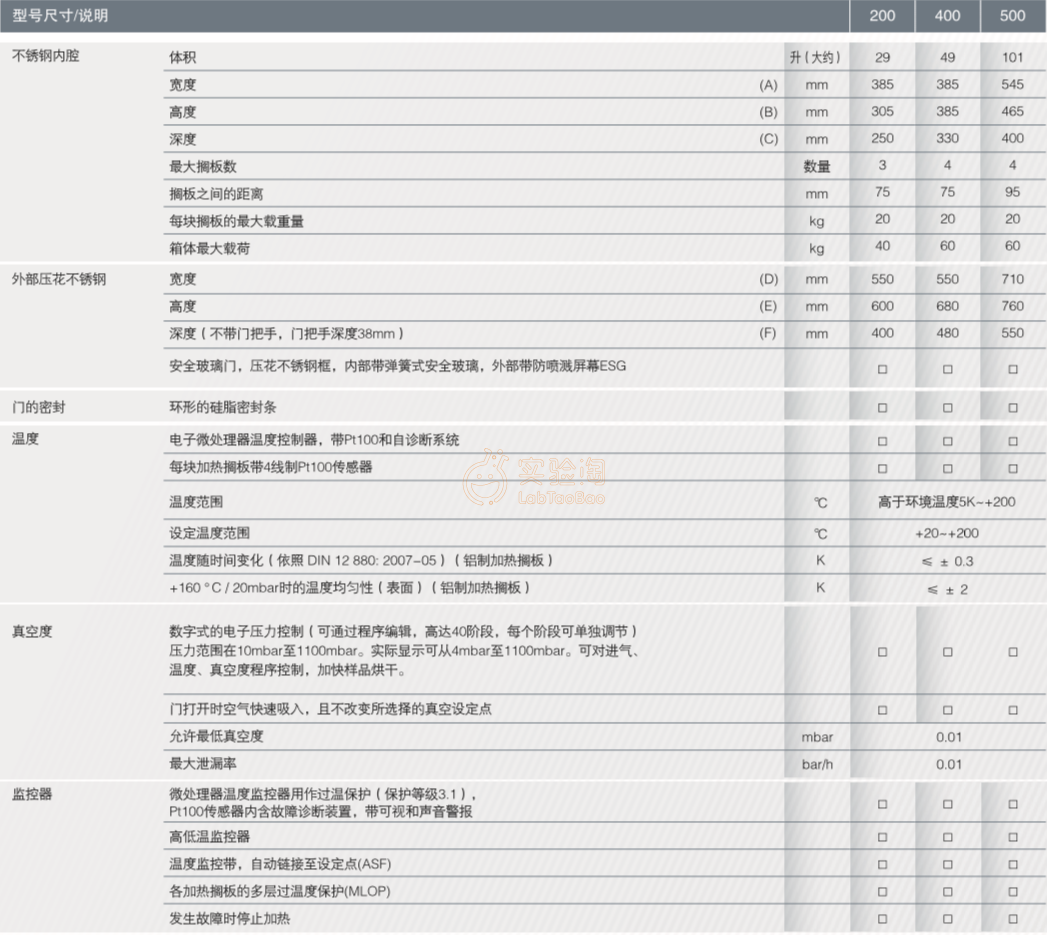Click the 外部压花不锈钢 section label

coord(58,279)
